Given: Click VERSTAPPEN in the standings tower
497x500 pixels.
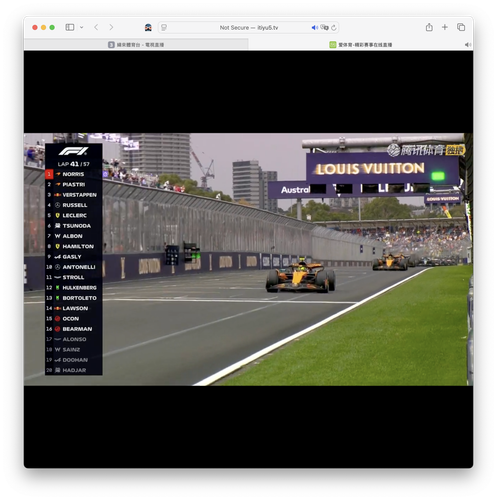Looking at the screenshot, I should pyautogui.click(x=80, y=195).
